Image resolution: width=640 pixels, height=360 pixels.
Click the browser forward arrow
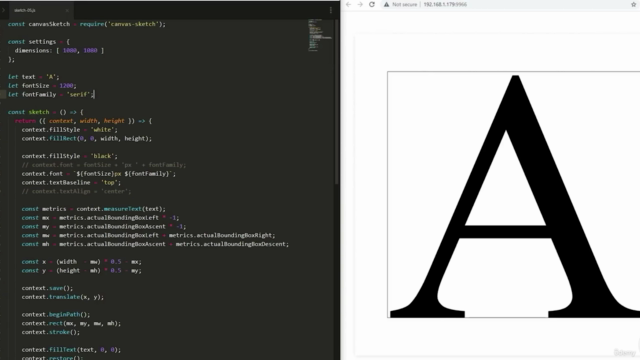coord(360,4)
